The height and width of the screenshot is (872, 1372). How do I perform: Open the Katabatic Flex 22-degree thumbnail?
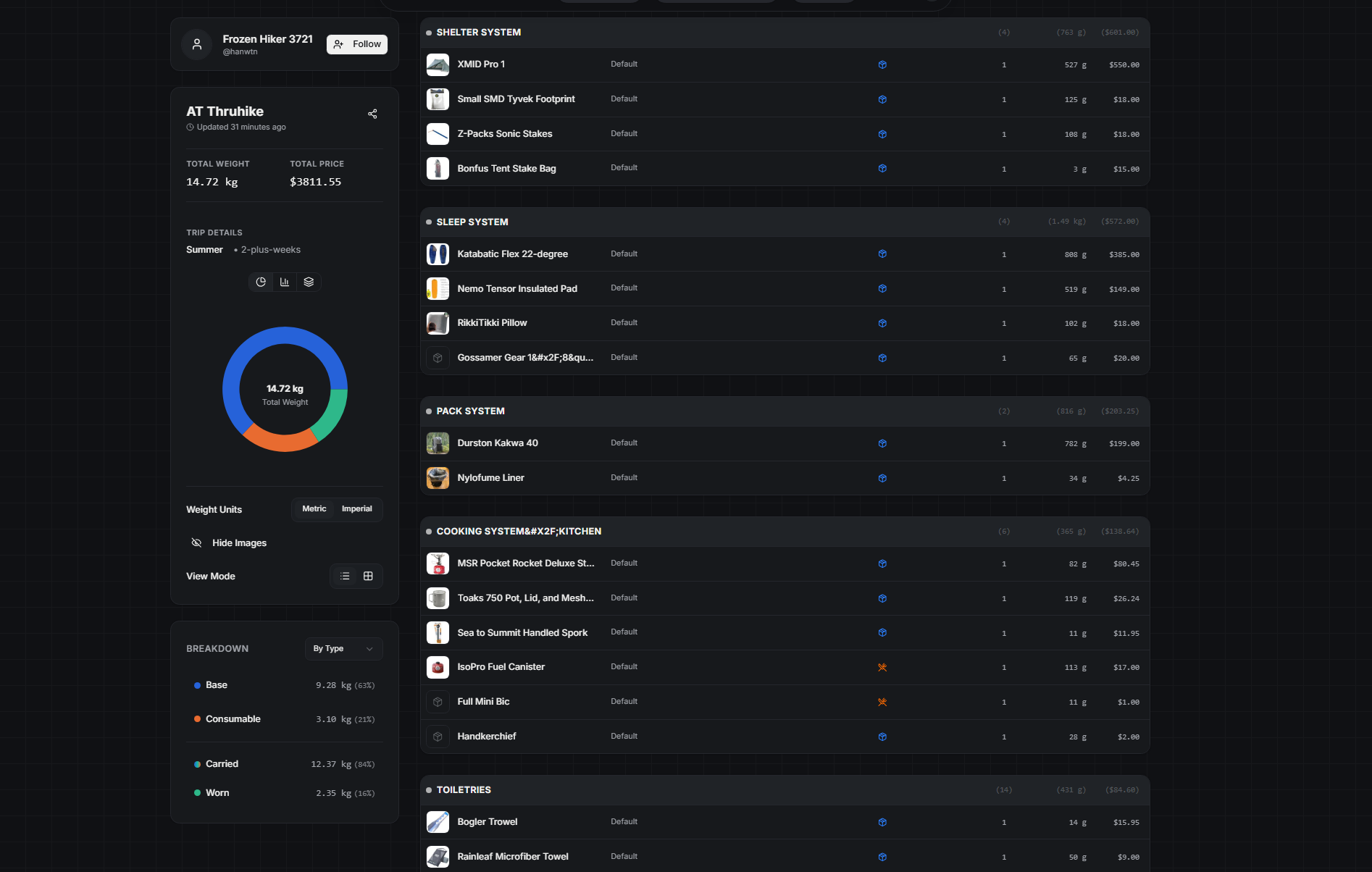click(x=438, y=254)
